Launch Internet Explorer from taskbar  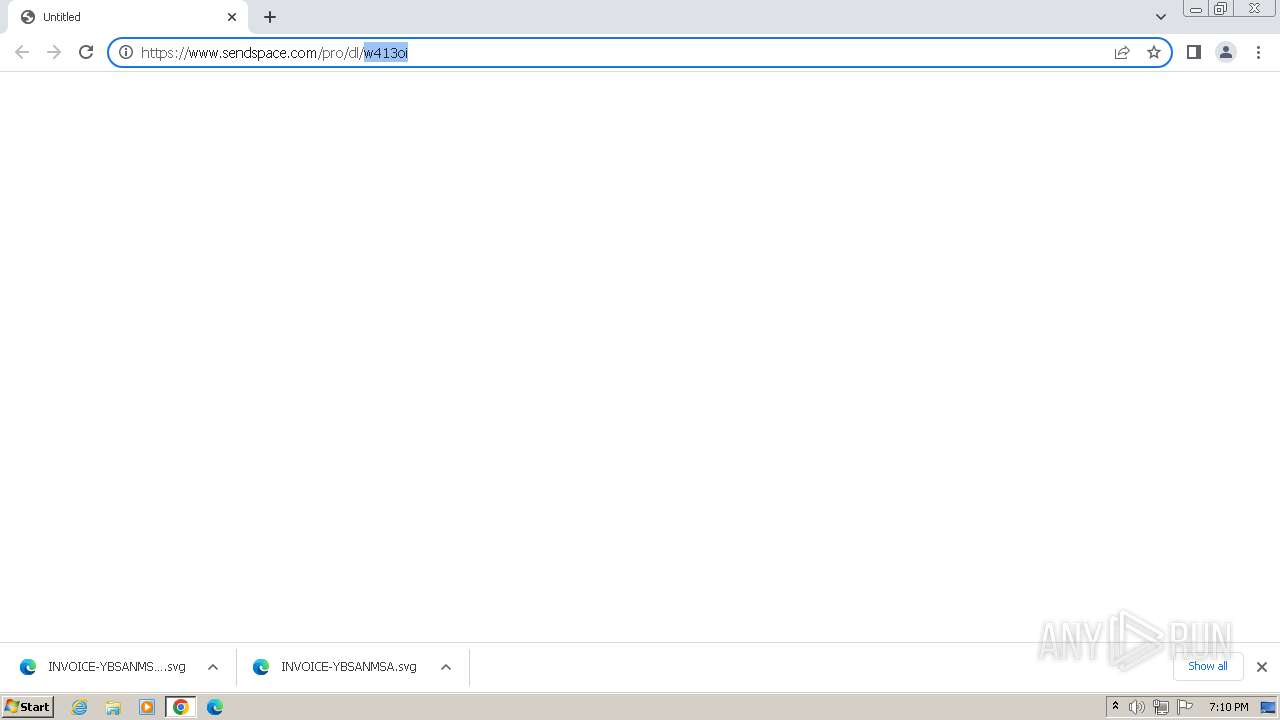[80, 707]
